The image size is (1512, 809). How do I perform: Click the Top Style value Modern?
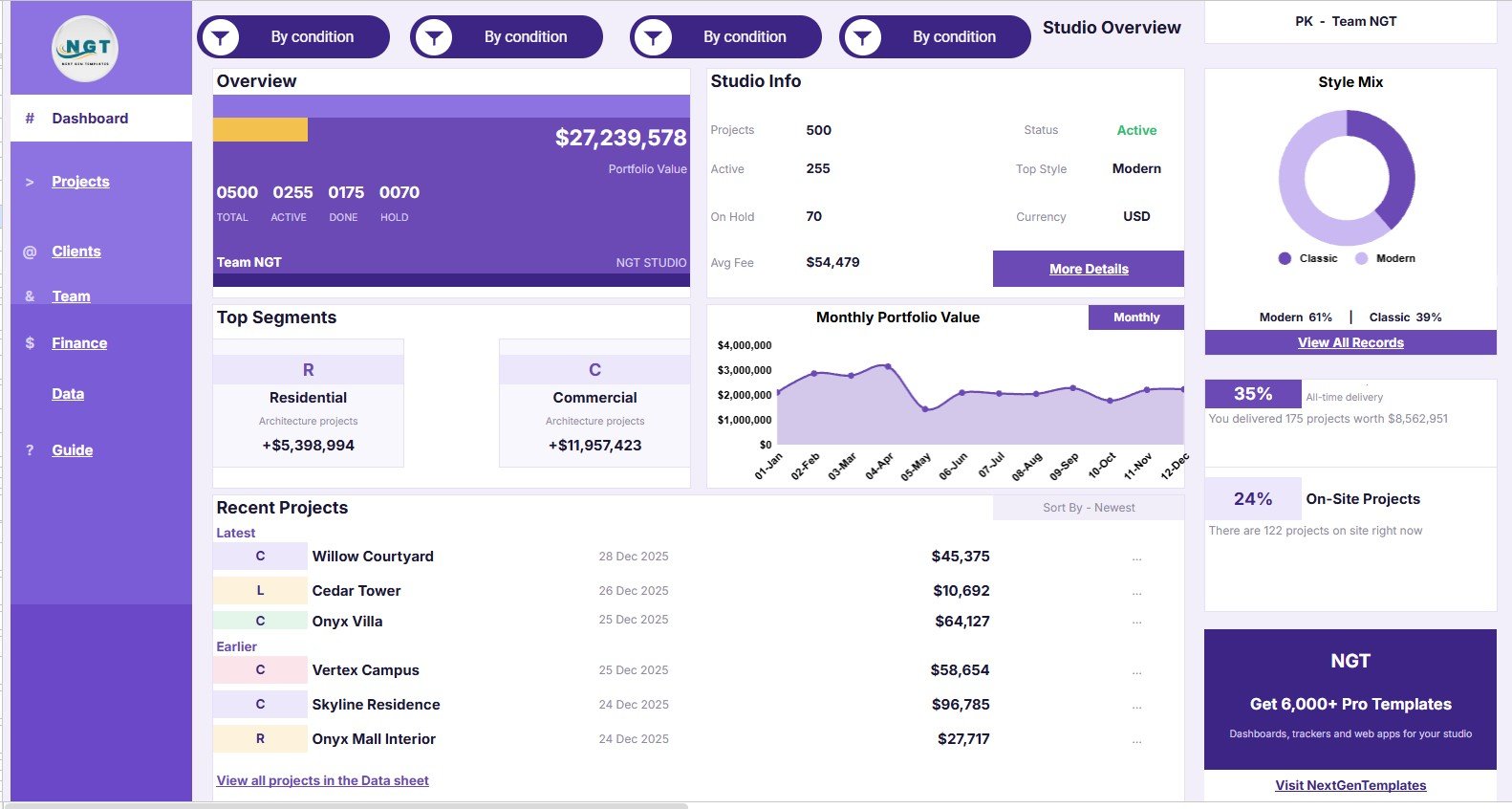[x=1136, y=168]
